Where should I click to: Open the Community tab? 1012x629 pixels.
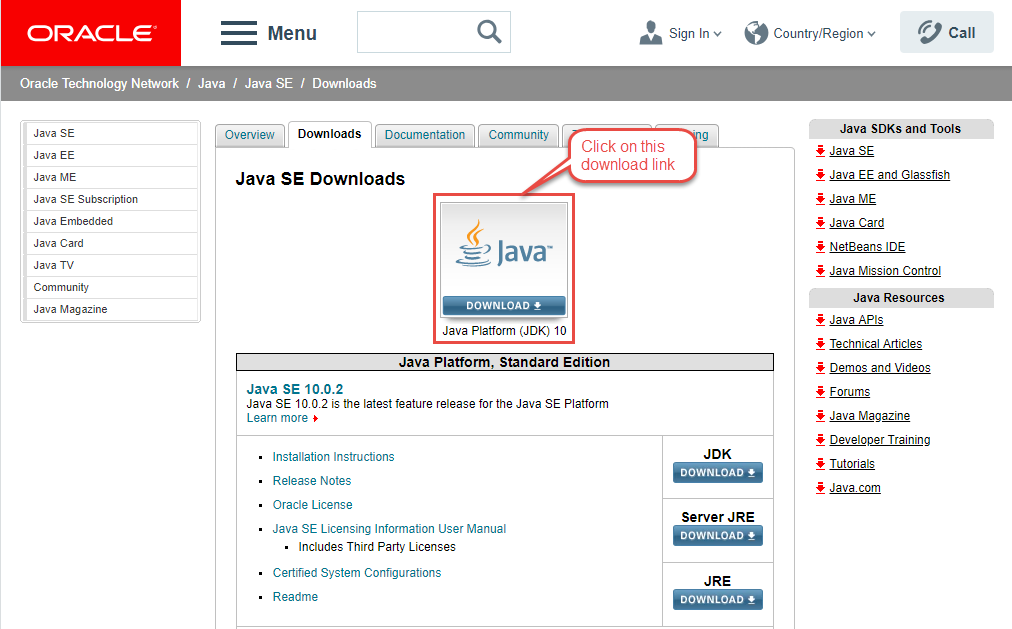click(518, 134)
